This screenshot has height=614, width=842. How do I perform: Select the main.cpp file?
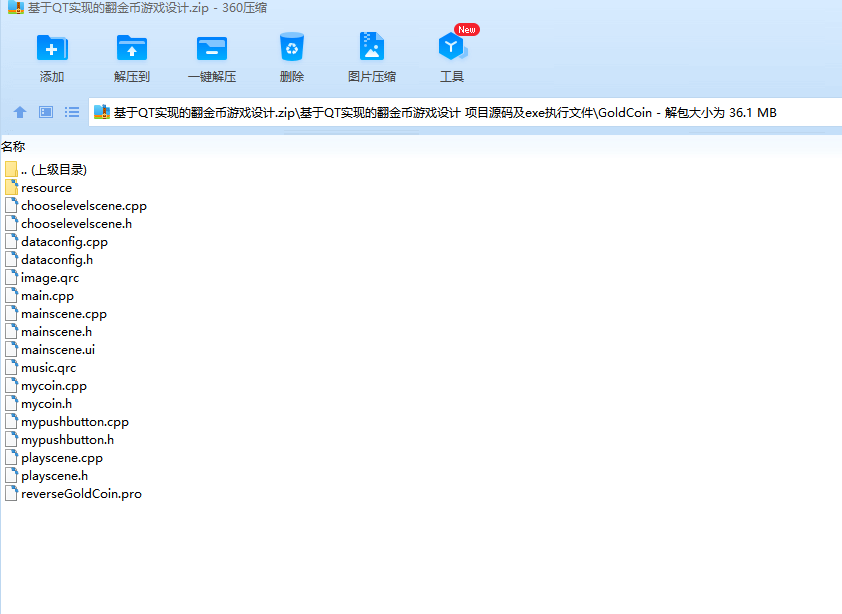(x=47, y=295)
